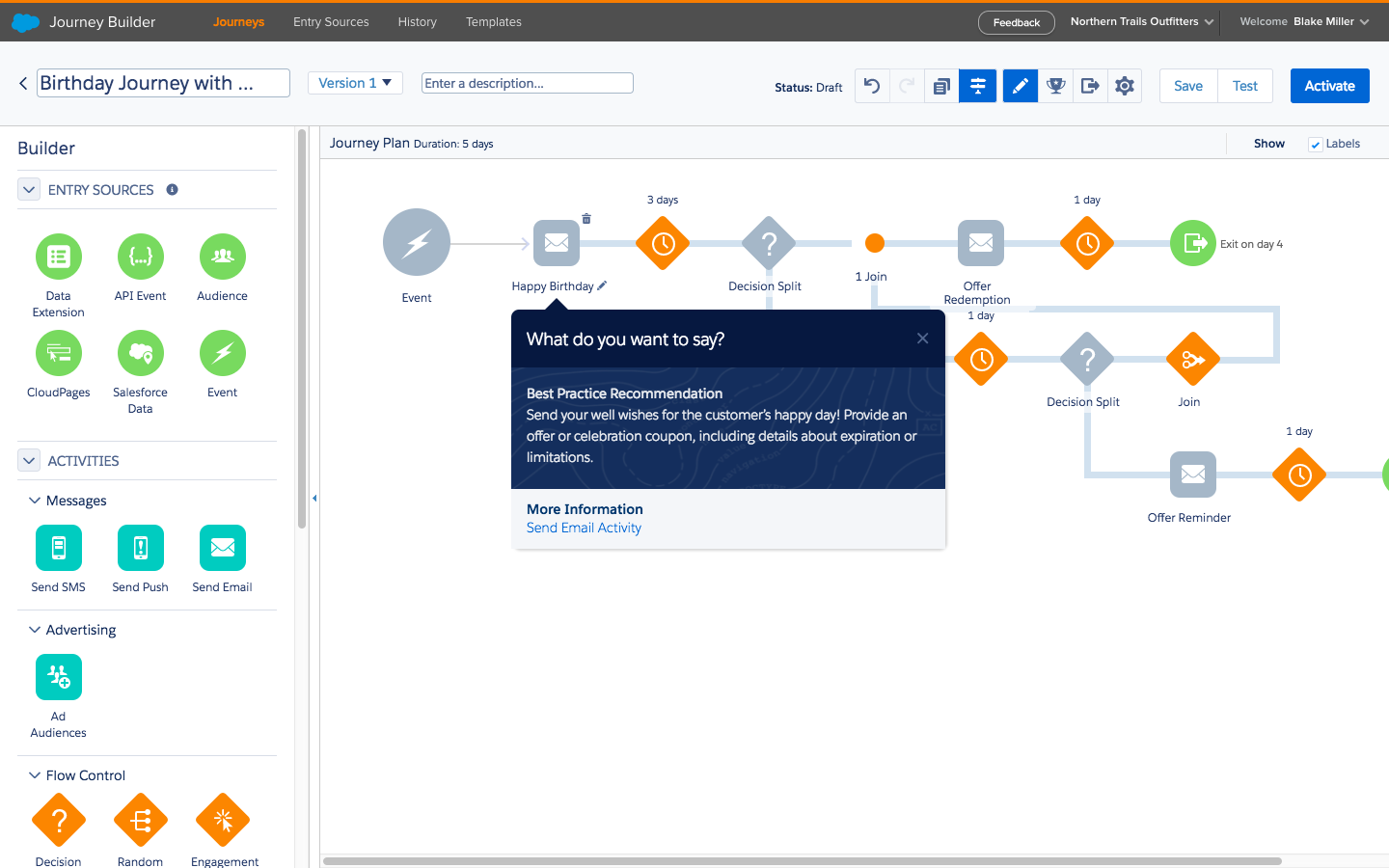Click the Feedback button
The height and width of the screenshot is (868, 1389).
coord(1017,22)
